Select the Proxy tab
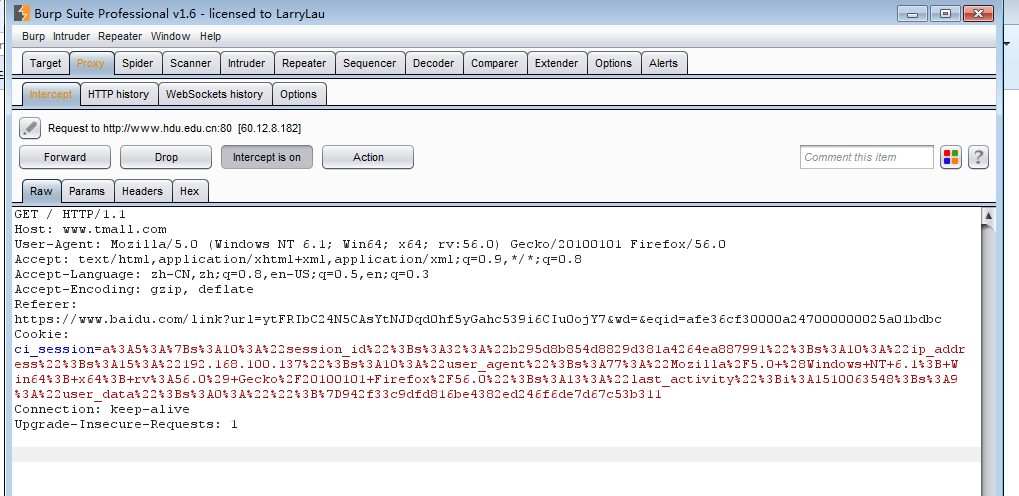This screenshot has width=1019, height=496. coord(91,63)
